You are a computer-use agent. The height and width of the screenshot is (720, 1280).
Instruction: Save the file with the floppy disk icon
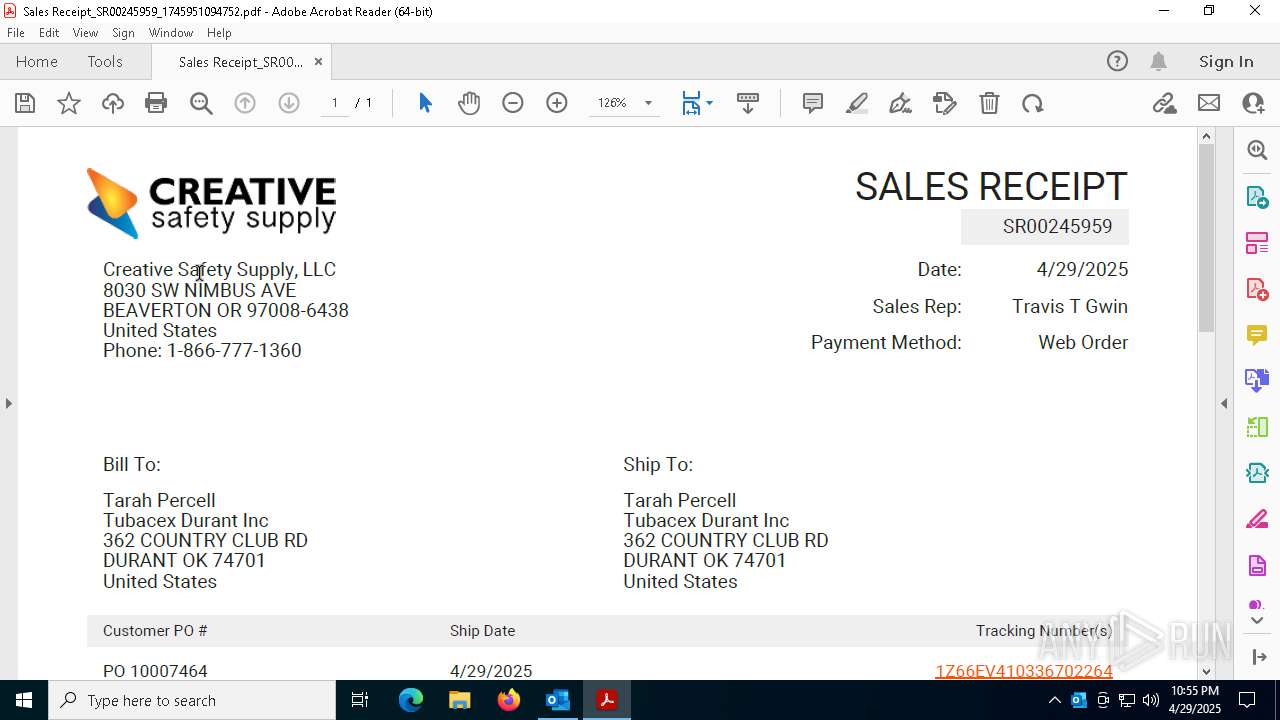(x=25, y=103)
